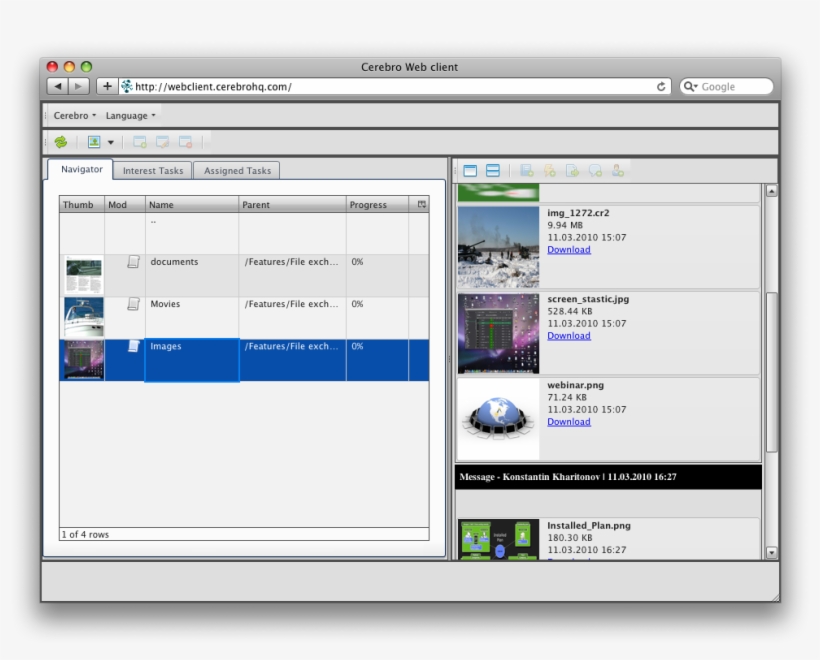Open the Cerebro dropdown menu
The width and height of the screenshot is (820, 660).
point(75,116)
